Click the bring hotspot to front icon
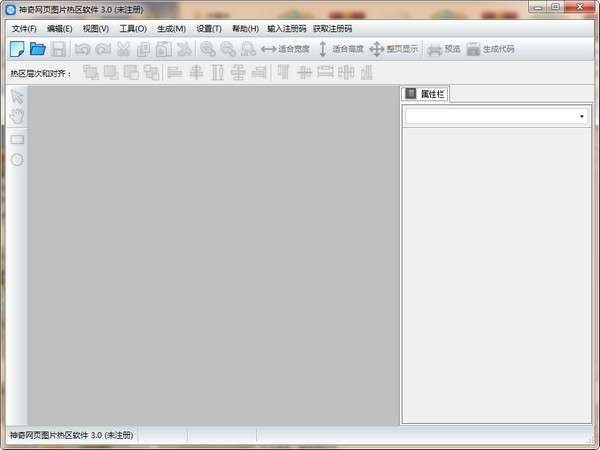The height and width of the screenshot is (450, 600). [x=91, y=72]
